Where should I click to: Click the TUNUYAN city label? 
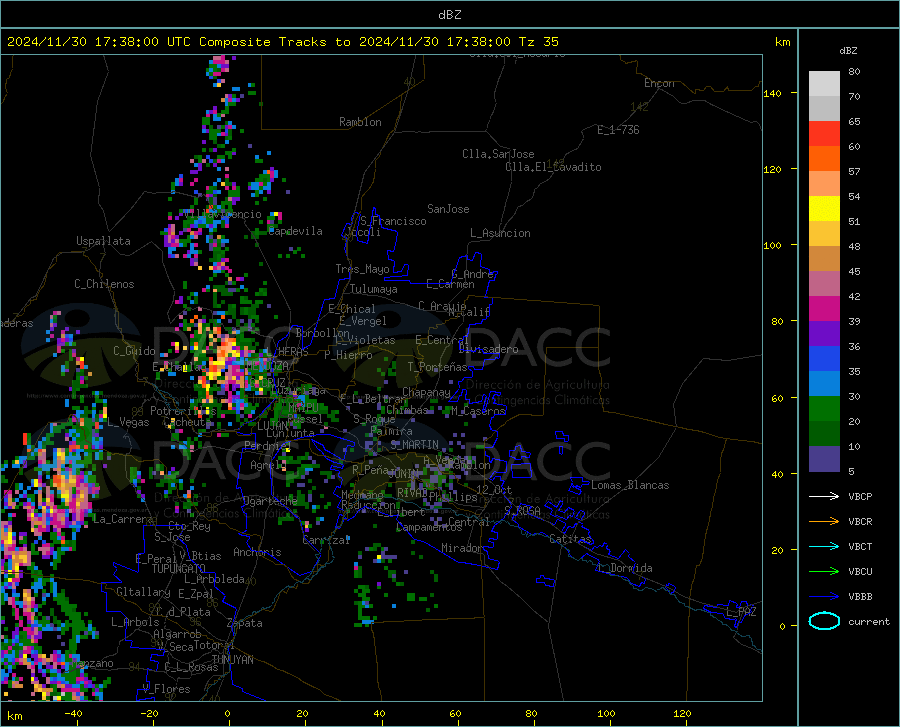232,660
